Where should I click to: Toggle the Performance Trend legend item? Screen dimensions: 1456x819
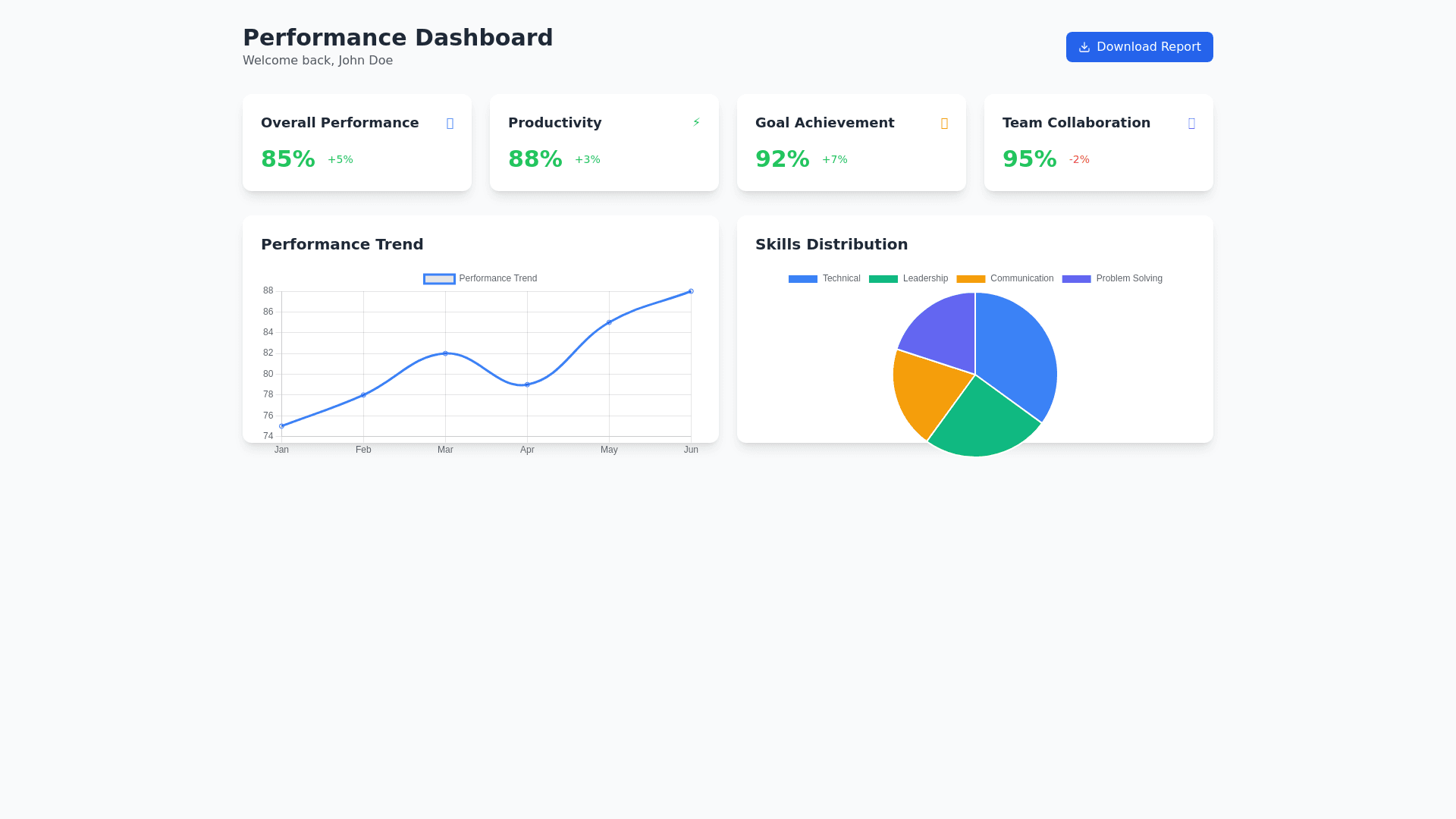click(x=480, y=279)
